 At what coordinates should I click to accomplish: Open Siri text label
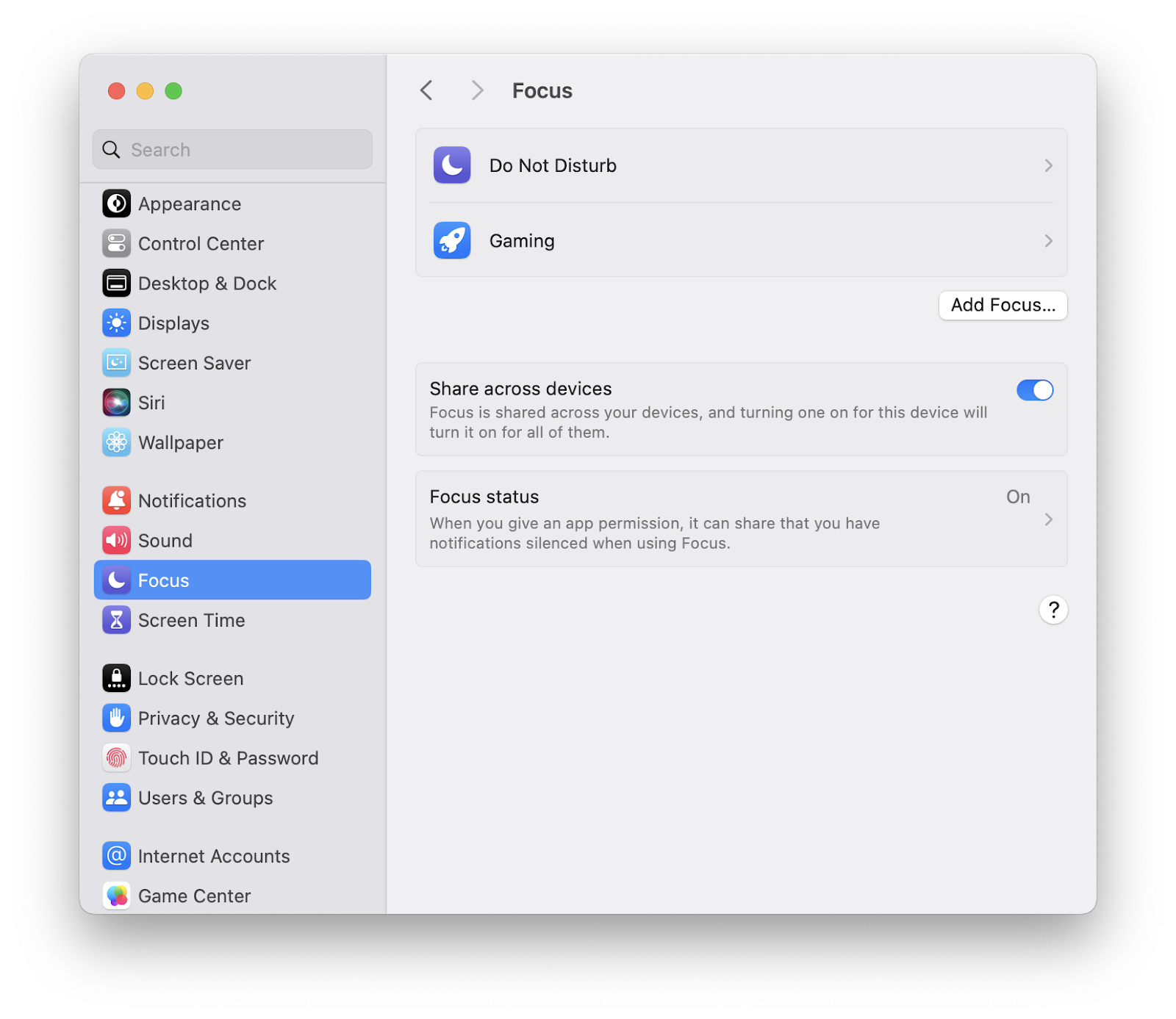point(151,403)
